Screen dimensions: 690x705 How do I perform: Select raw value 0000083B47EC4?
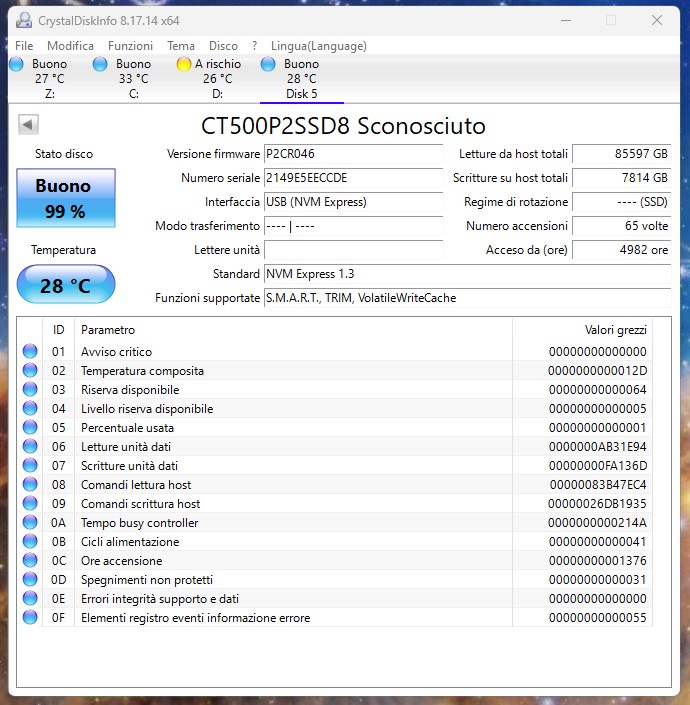(x=598, y=485)
